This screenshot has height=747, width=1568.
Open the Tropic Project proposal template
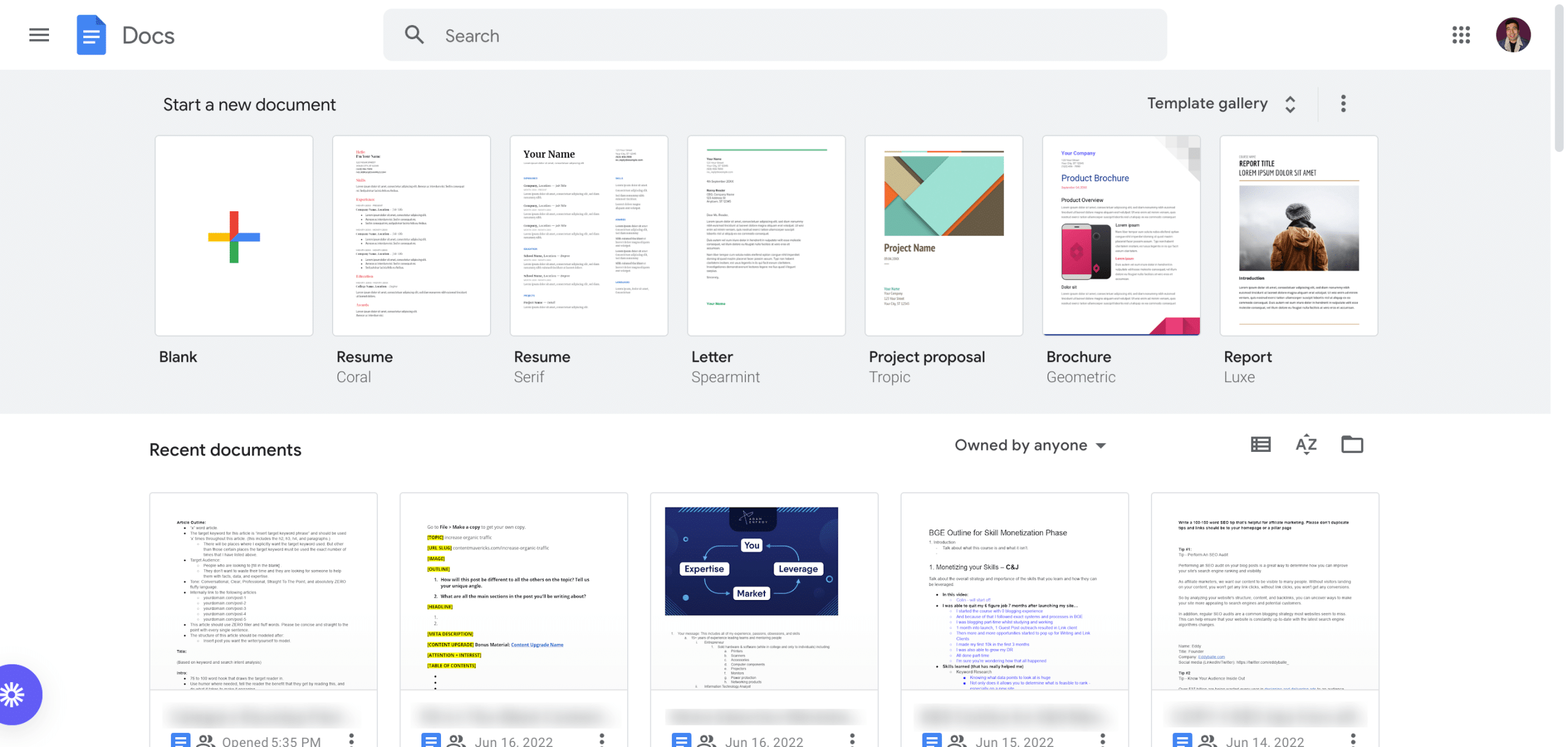[943, 236]
